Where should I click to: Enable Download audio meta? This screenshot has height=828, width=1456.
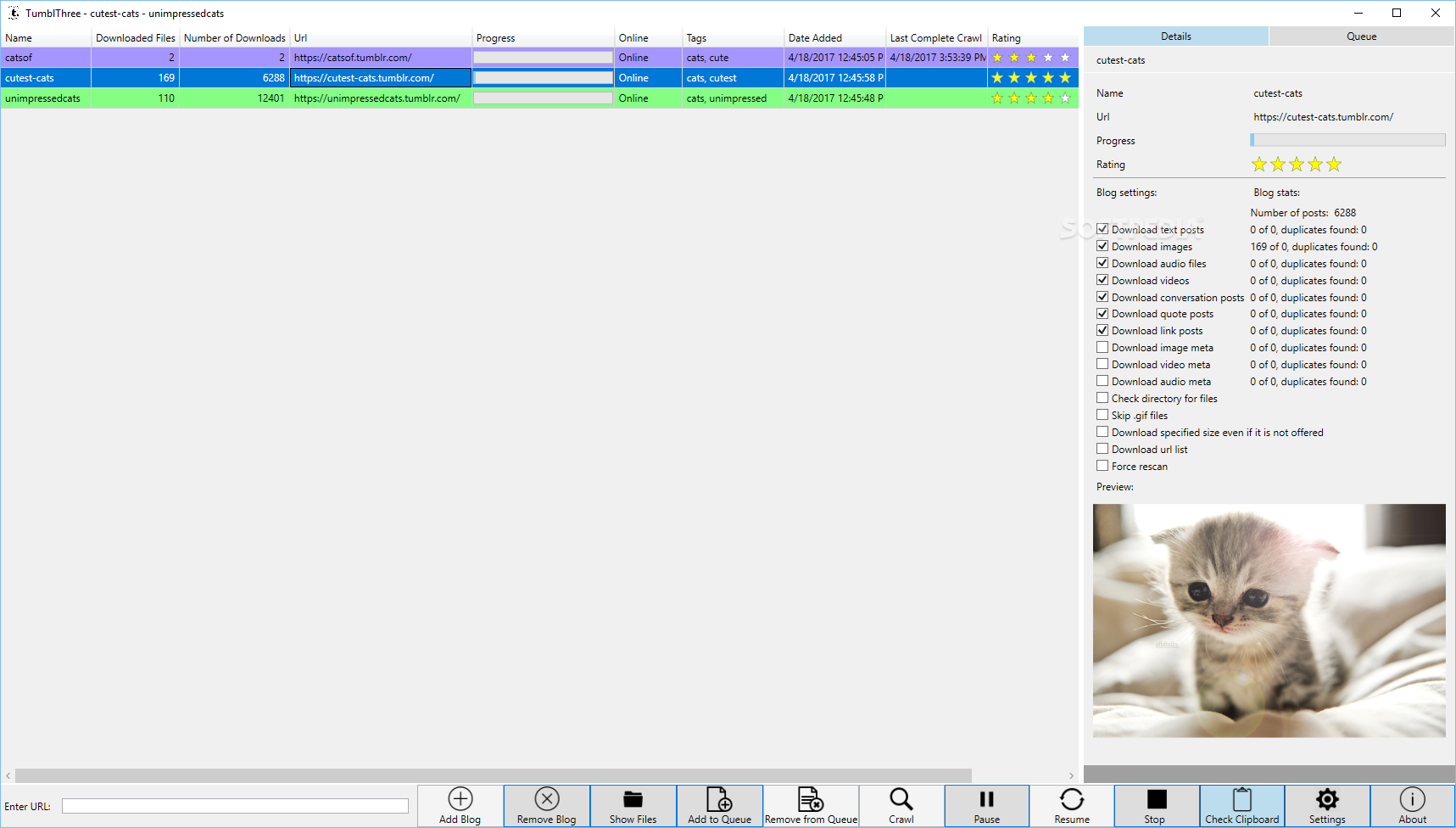(1102, 381)
